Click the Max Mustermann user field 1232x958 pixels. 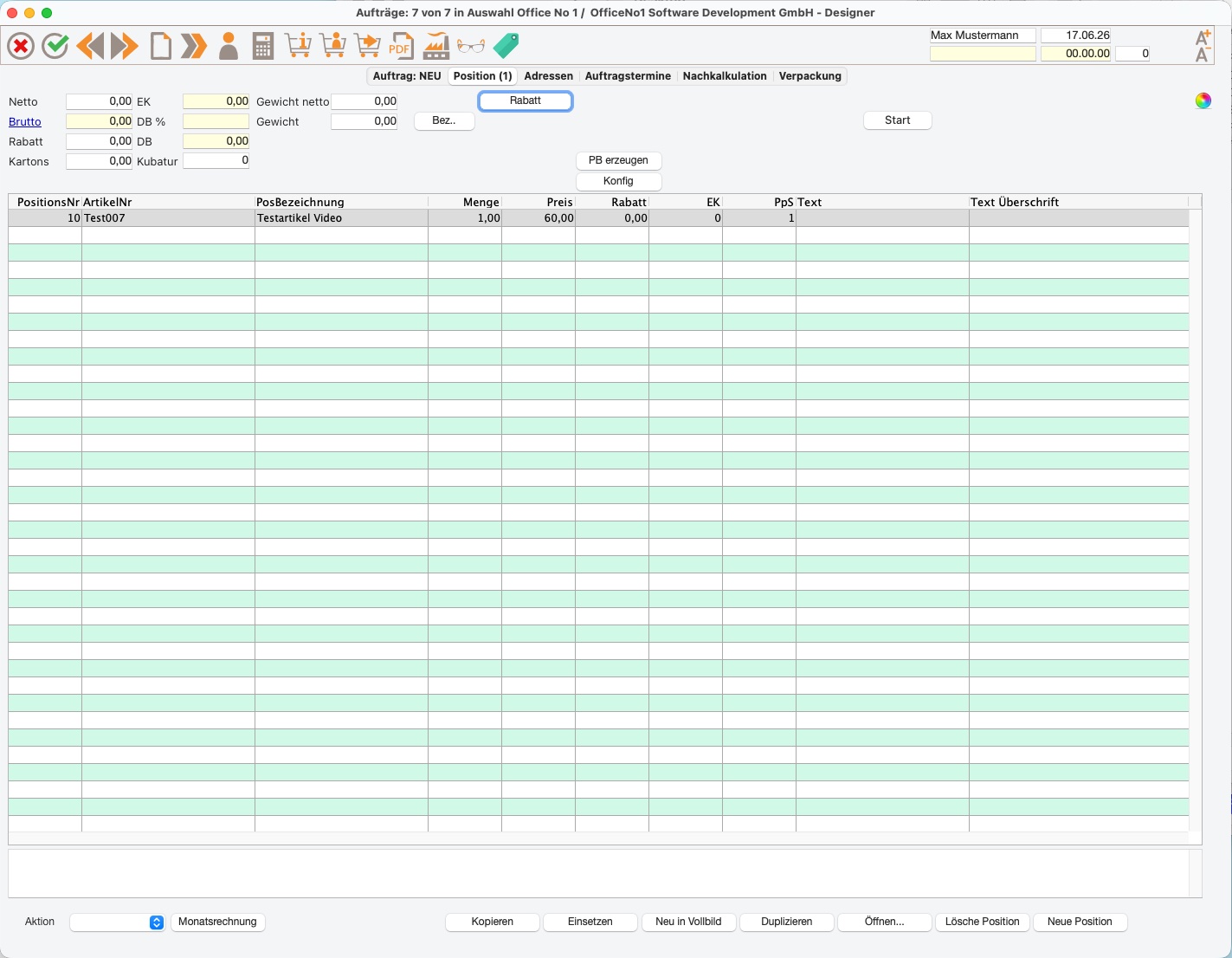(x=983, y=36)
